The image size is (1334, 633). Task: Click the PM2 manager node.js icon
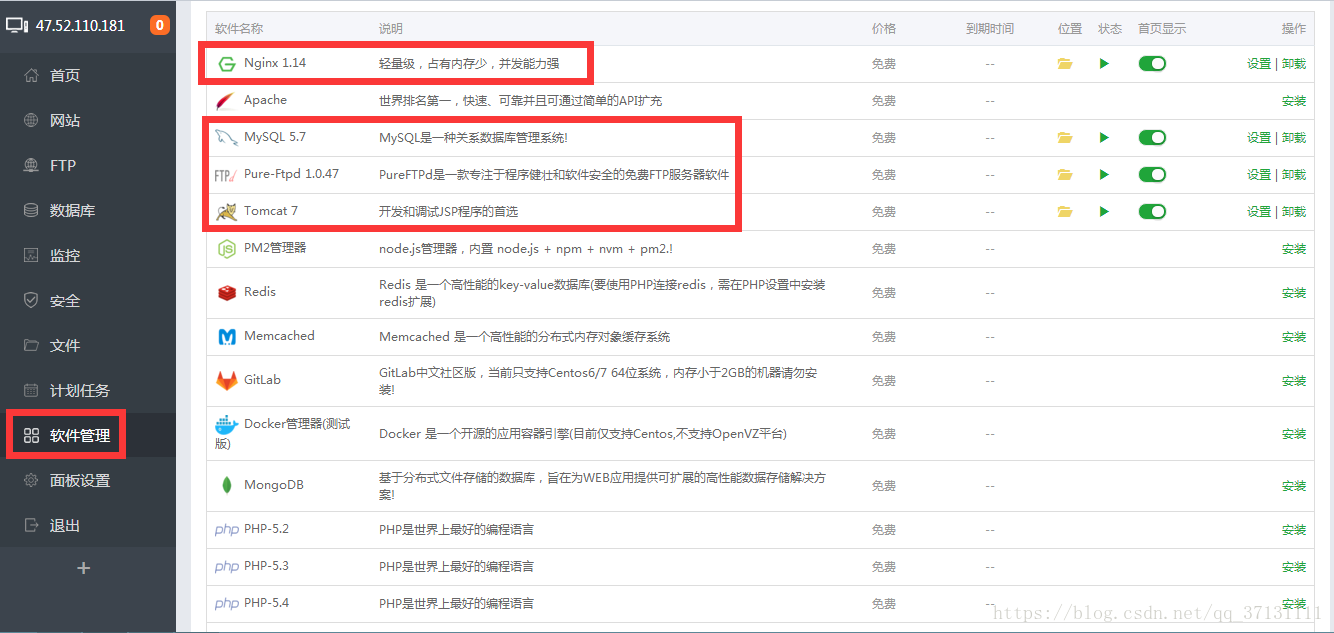click(x=226, y=249)
